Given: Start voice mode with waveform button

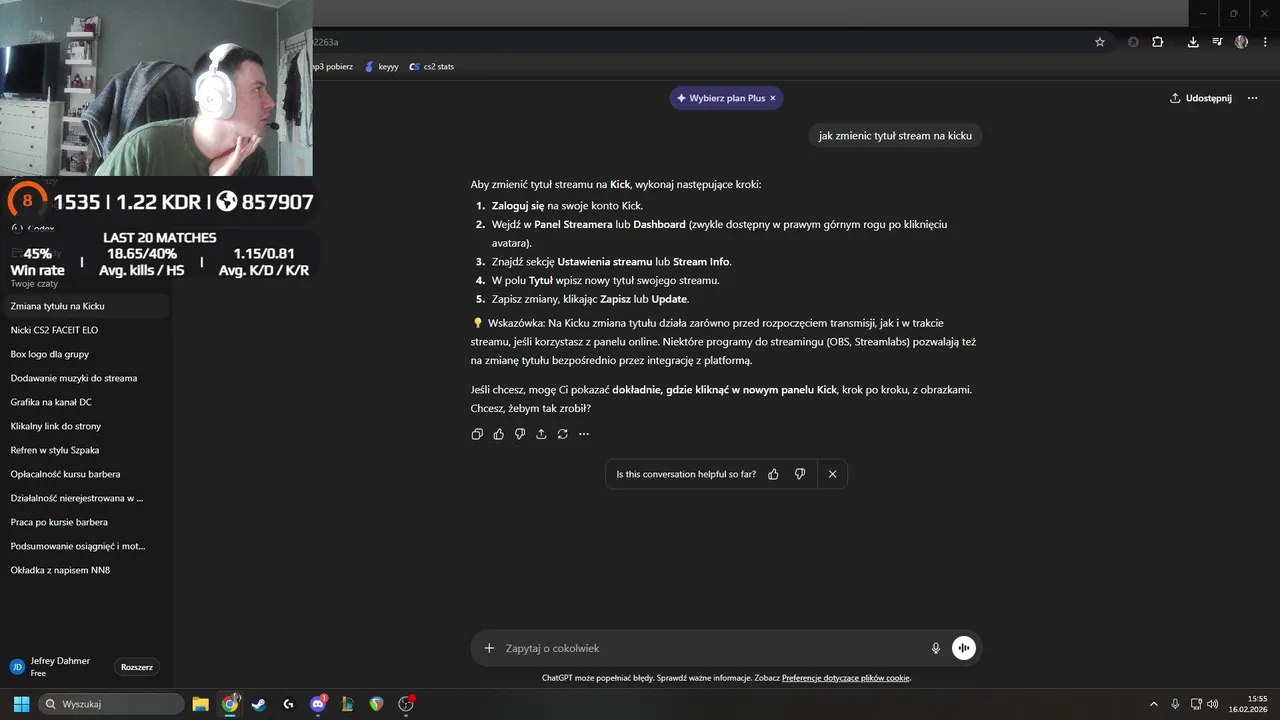Looking at the screenshot, I should pos(963,648).
